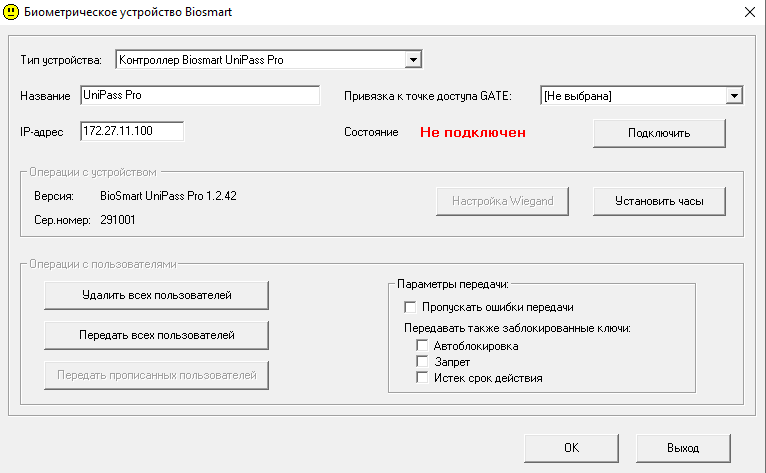Viewport: 766px width, 473px height.
Task: Enable the Истек срок действия checkbox
Action: pos(423,378)
